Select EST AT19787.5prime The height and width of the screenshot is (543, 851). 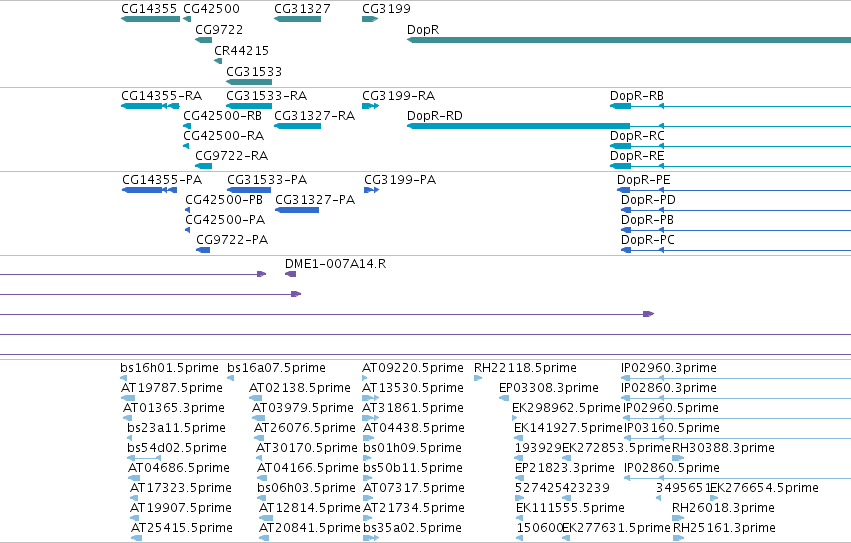tap(128, 398)
